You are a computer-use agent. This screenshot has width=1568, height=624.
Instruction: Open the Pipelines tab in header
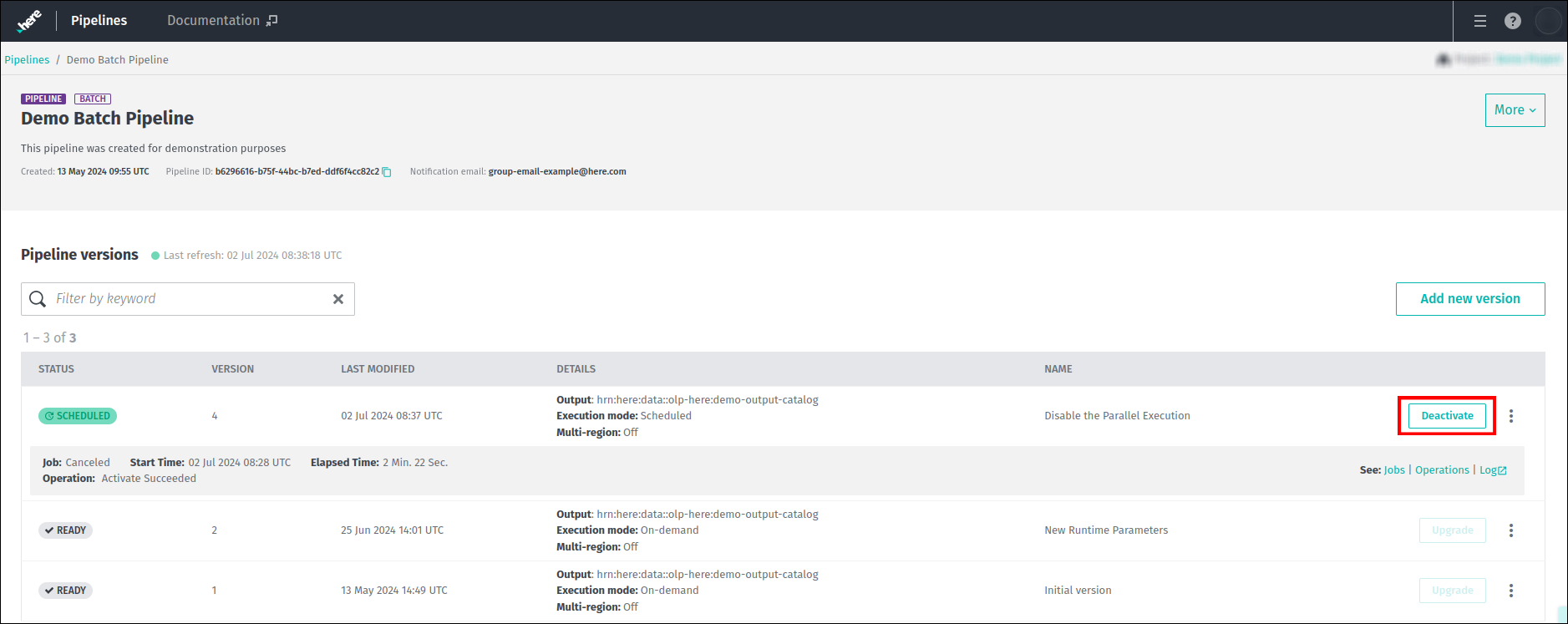click(x=99, y=20)
